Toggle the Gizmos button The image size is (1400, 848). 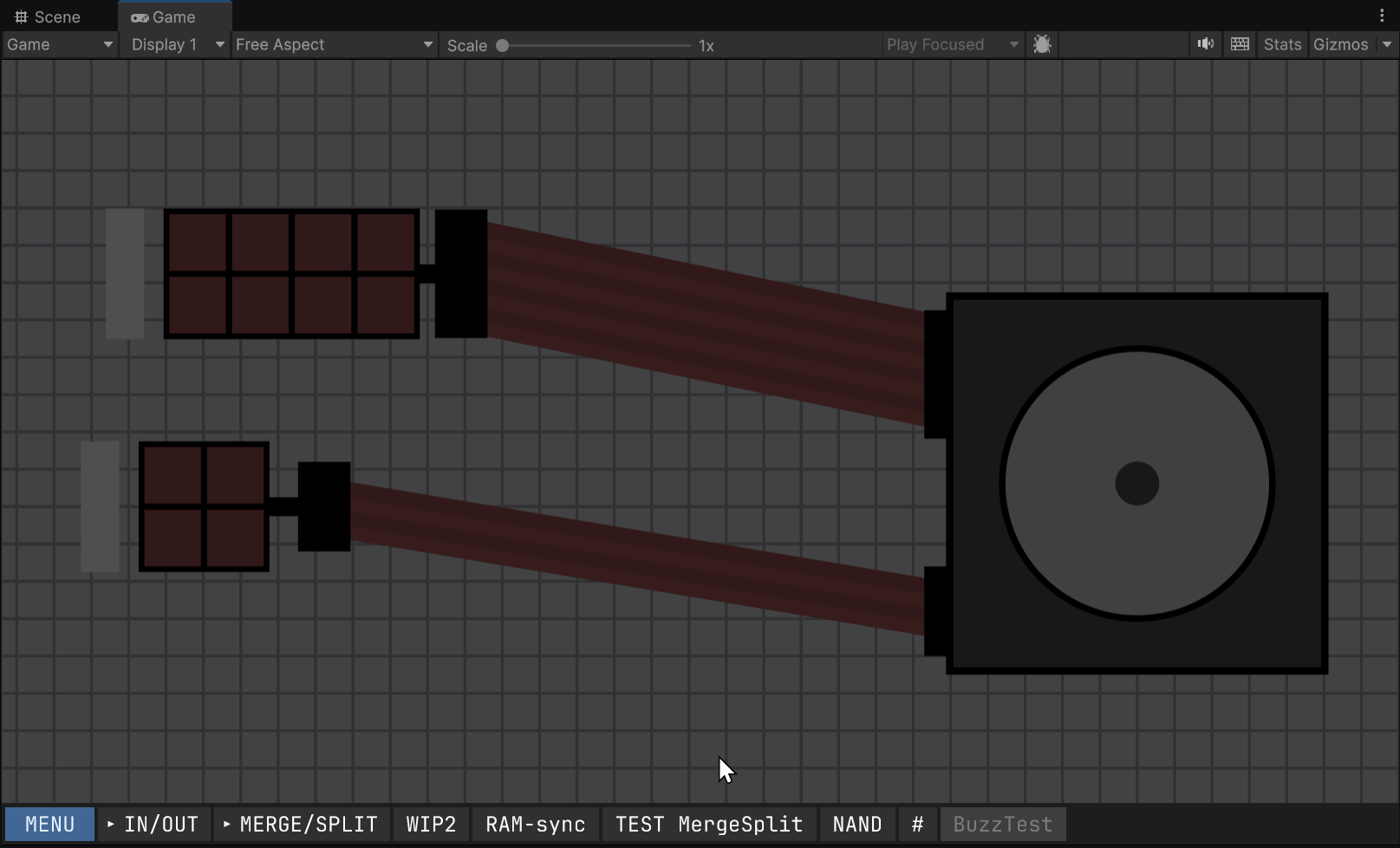tap(1340, 44)
